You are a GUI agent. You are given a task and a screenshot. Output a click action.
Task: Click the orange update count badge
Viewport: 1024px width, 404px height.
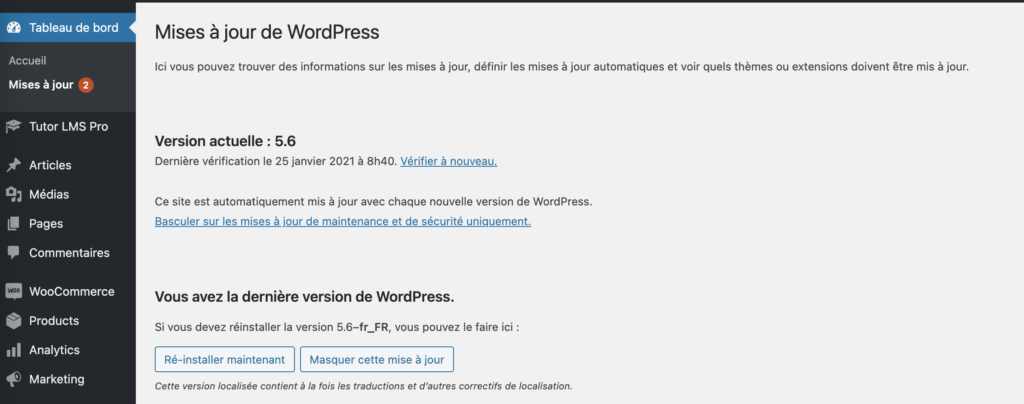[x=86, y=85]
